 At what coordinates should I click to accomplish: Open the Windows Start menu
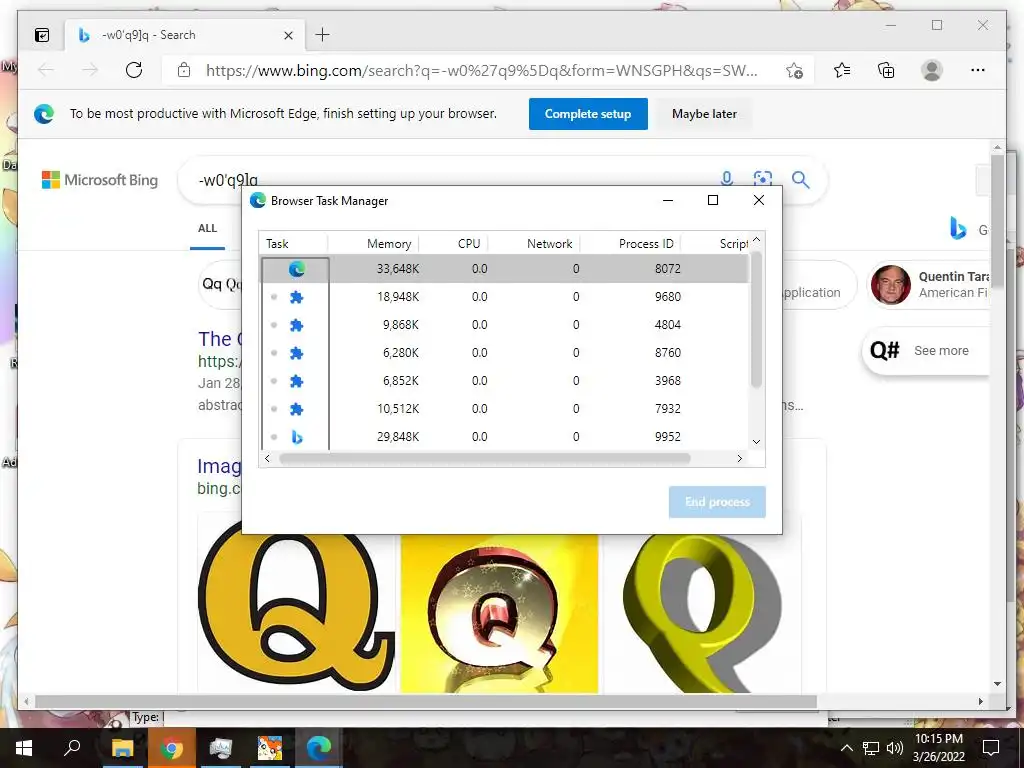(24, 748)
